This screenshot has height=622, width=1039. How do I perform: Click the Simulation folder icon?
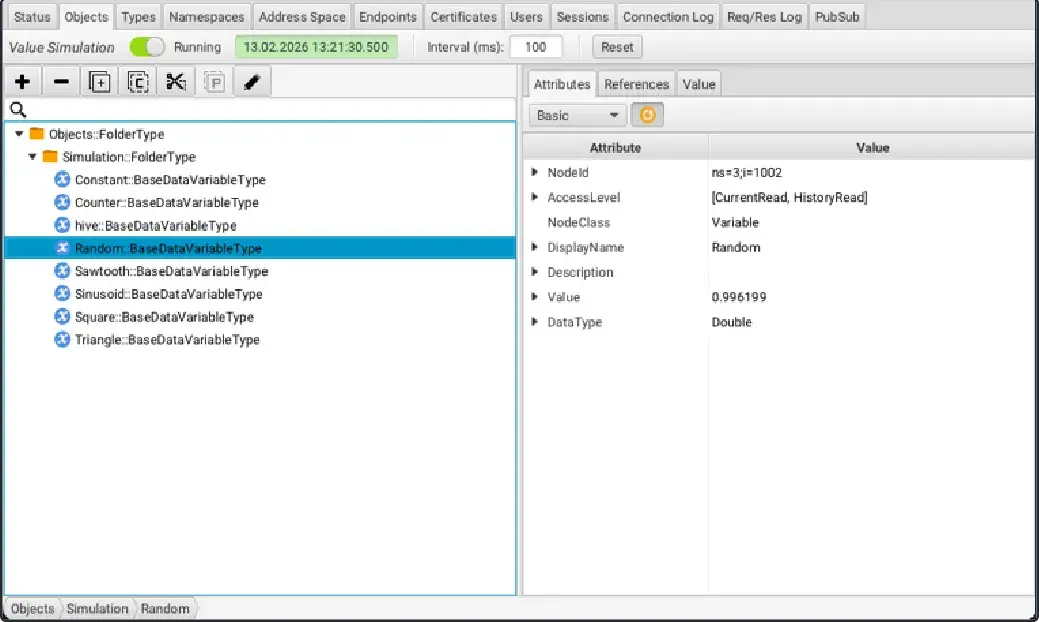coord(50,156)
